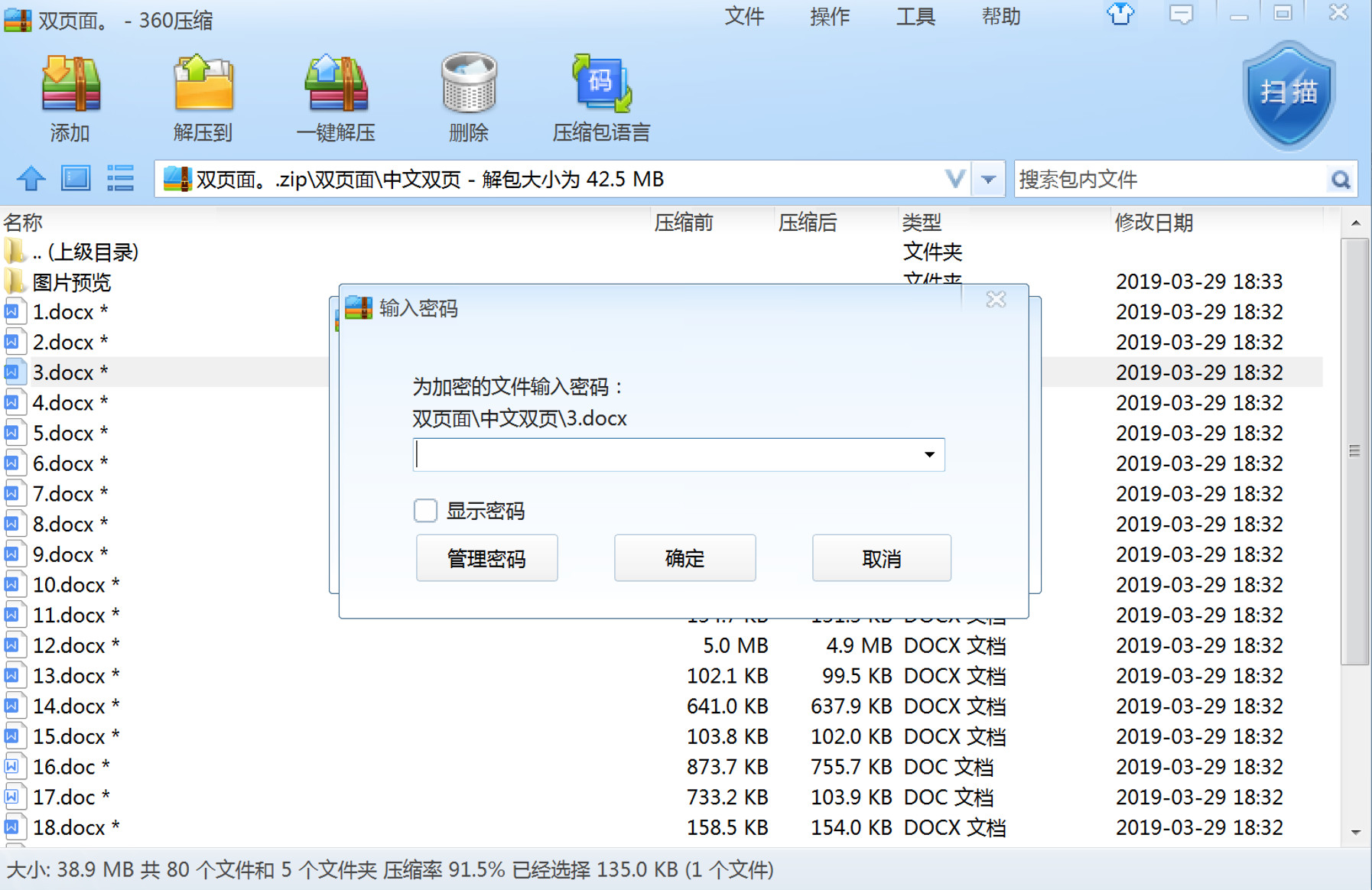Expand the address bar V dropdown
This screenshot has width=1372, height=890.
click(954, 178)
